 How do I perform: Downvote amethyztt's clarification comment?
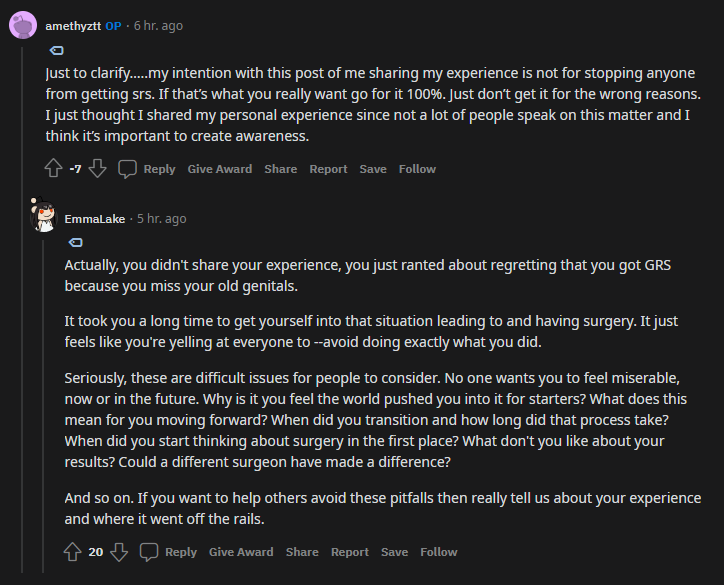97,169
